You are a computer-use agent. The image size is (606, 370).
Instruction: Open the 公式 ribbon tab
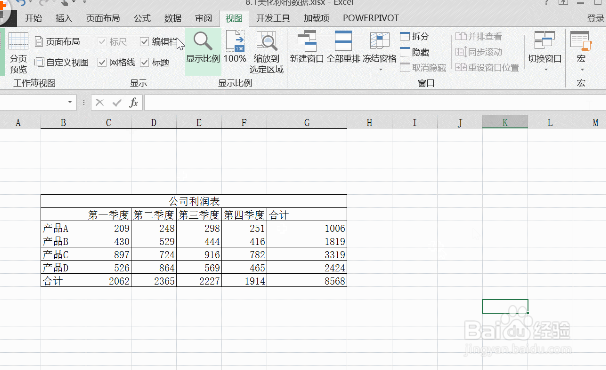pyautogui.click(x=142, y=18)
